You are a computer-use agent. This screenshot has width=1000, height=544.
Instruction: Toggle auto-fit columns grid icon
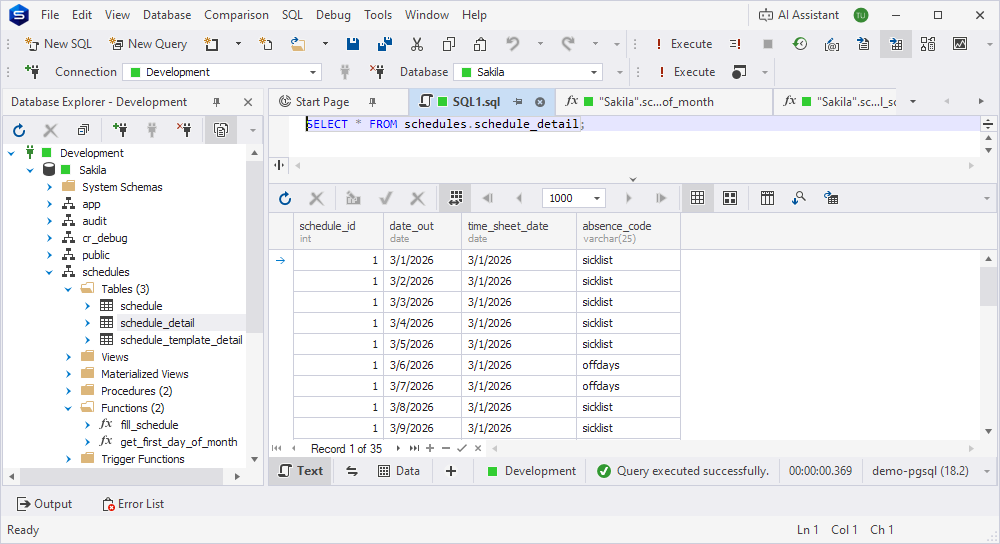pos(455,198)
